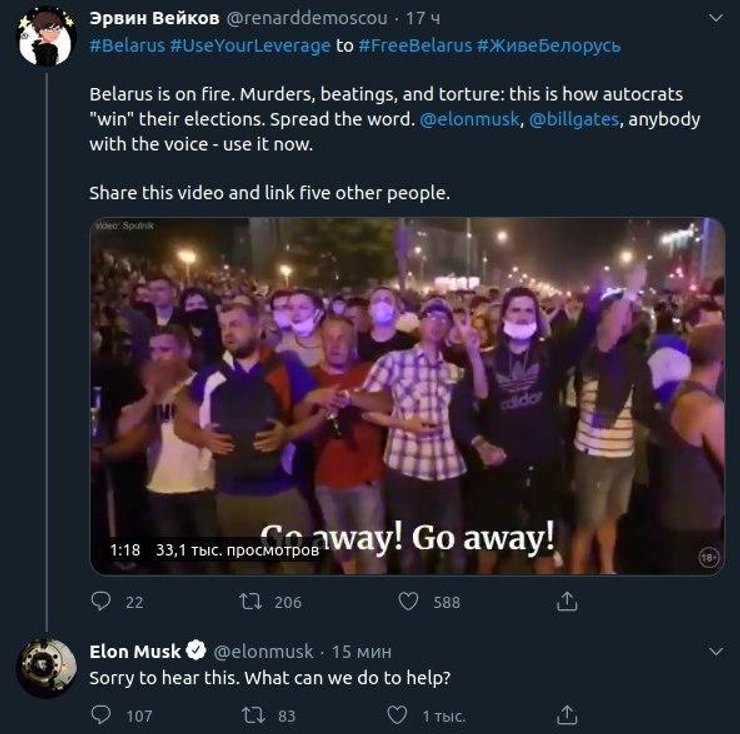
Task: Play the protest video
Action: tap(407, 395)
